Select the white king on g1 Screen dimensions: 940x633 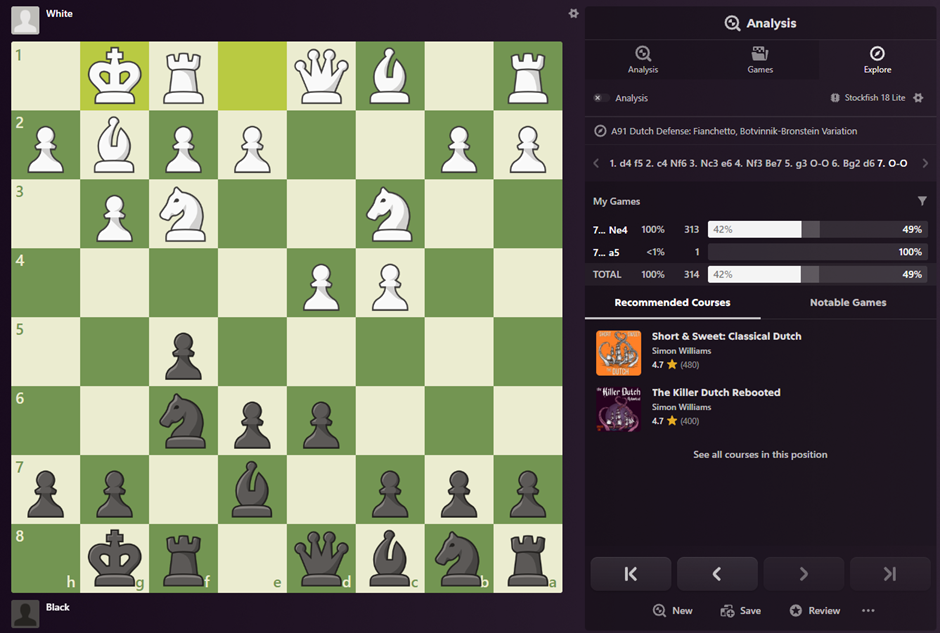[115, 76]
